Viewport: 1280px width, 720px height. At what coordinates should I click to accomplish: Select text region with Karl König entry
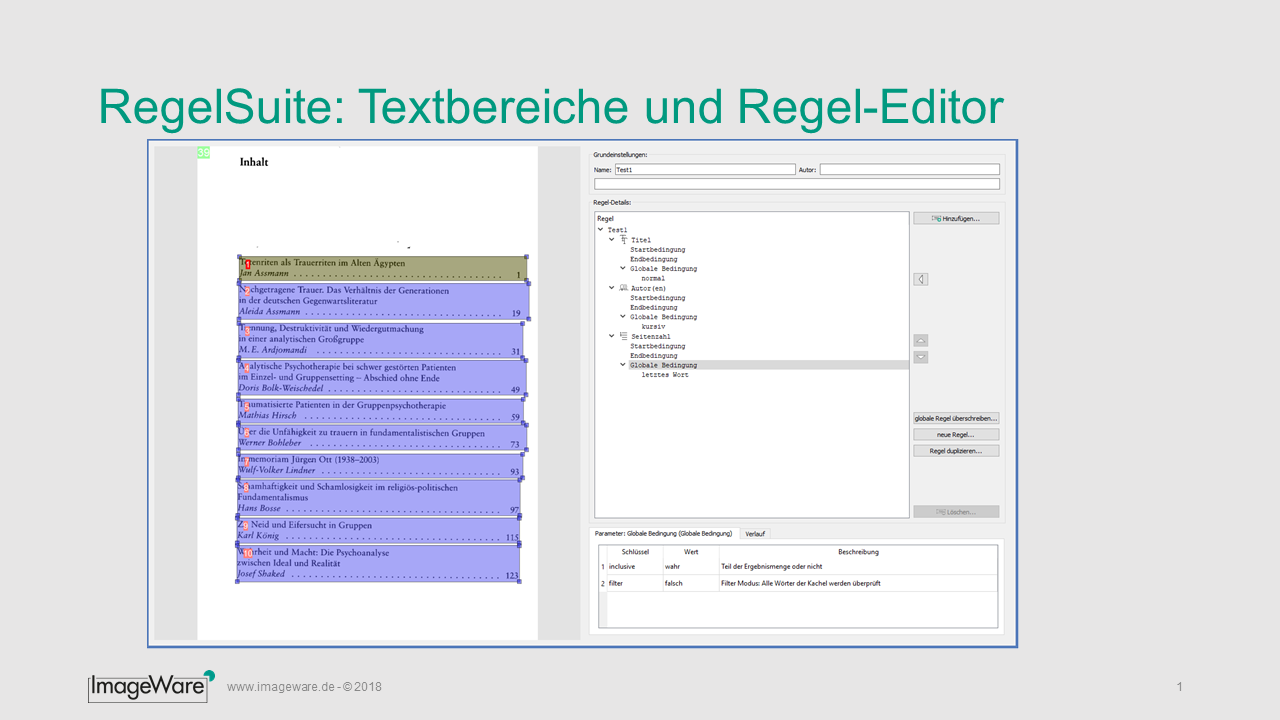click(x=379, y=530)
